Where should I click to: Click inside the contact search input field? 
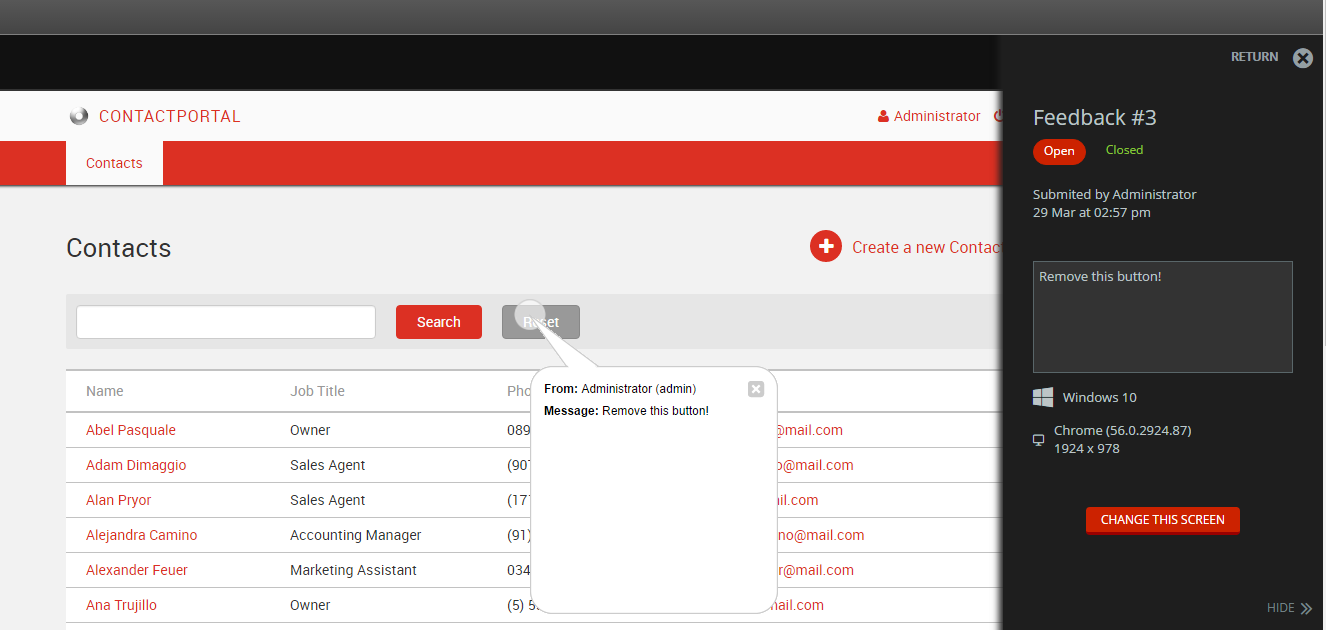[x=225, y=321]
